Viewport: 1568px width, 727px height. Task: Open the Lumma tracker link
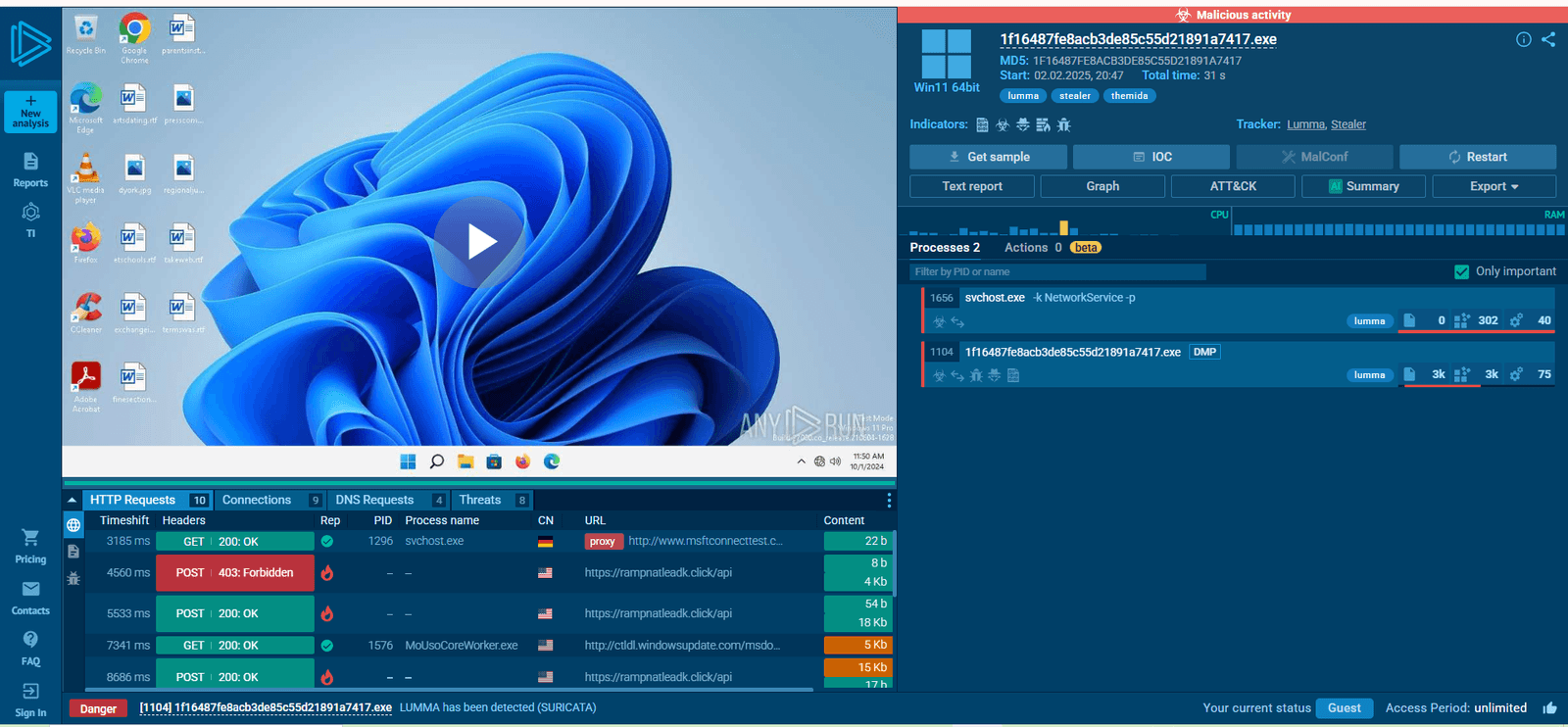pos(1305,124)
